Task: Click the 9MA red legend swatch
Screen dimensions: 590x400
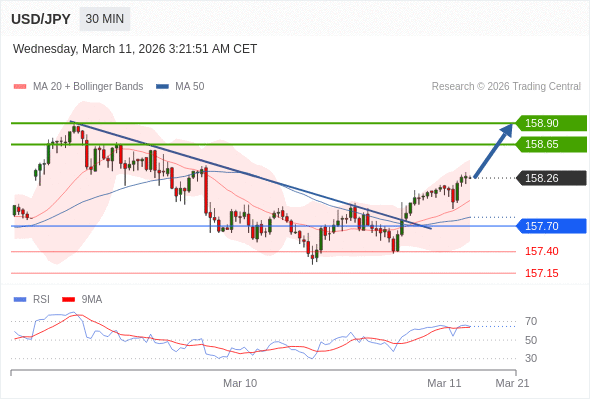Action: (68, 300)
